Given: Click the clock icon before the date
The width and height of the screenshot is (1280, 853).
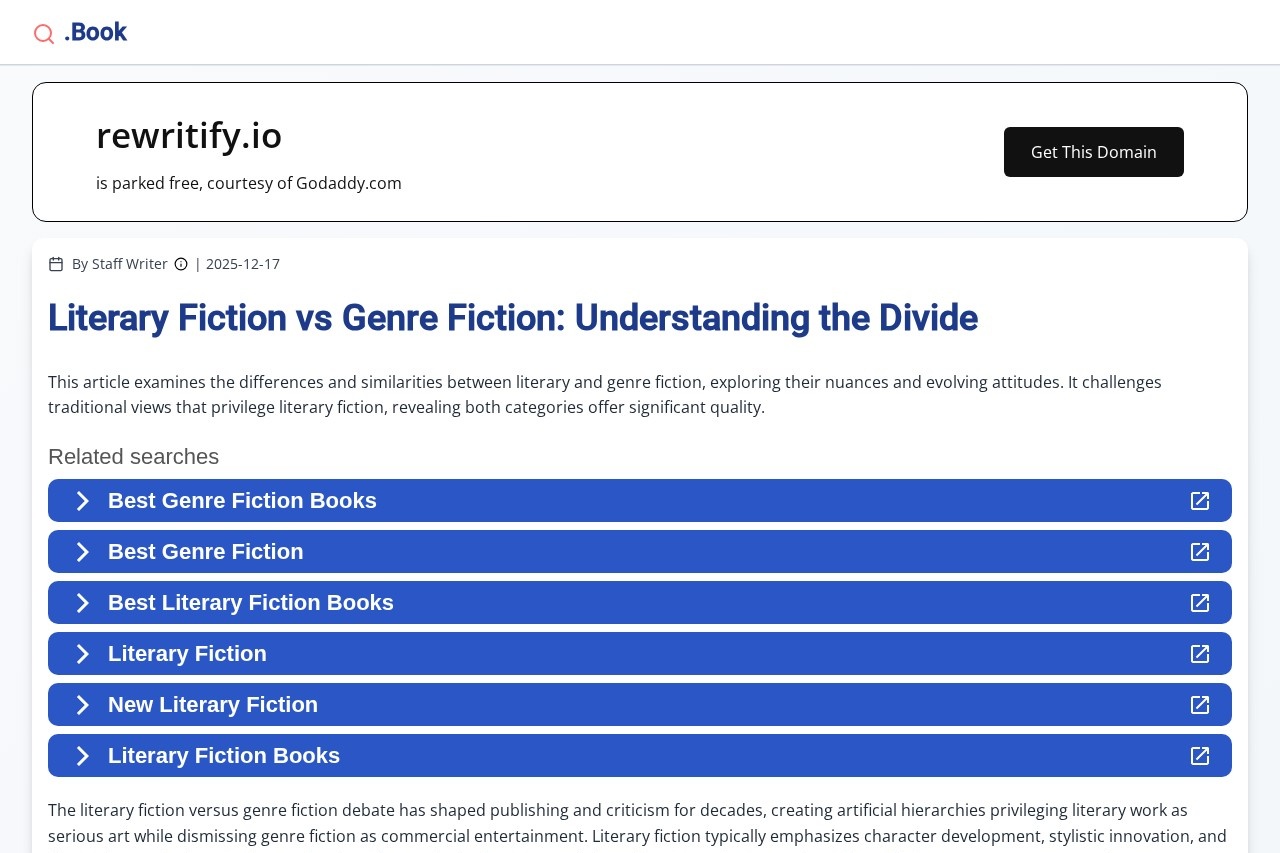Looking at the screenshot, I should pyautogui.click(x=181, y=264).
